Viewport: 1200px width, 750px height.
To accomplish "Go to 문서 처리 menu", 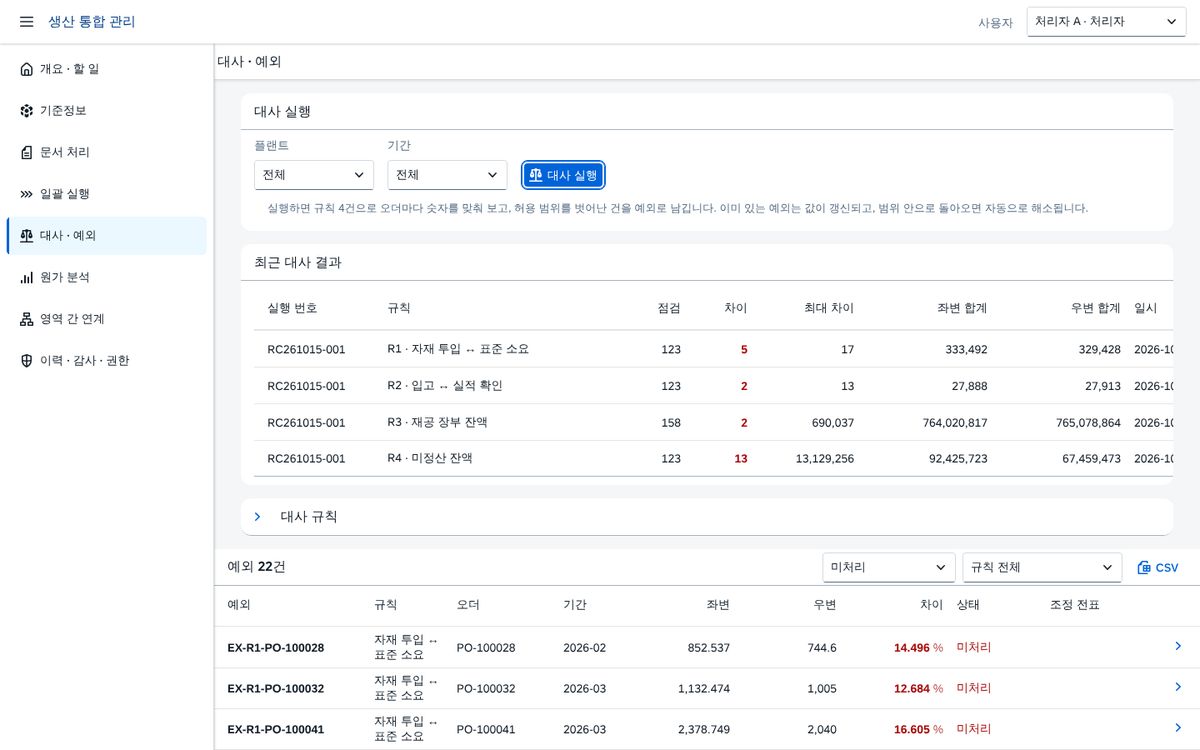I will pyautogui.click(x=106, y=153).
